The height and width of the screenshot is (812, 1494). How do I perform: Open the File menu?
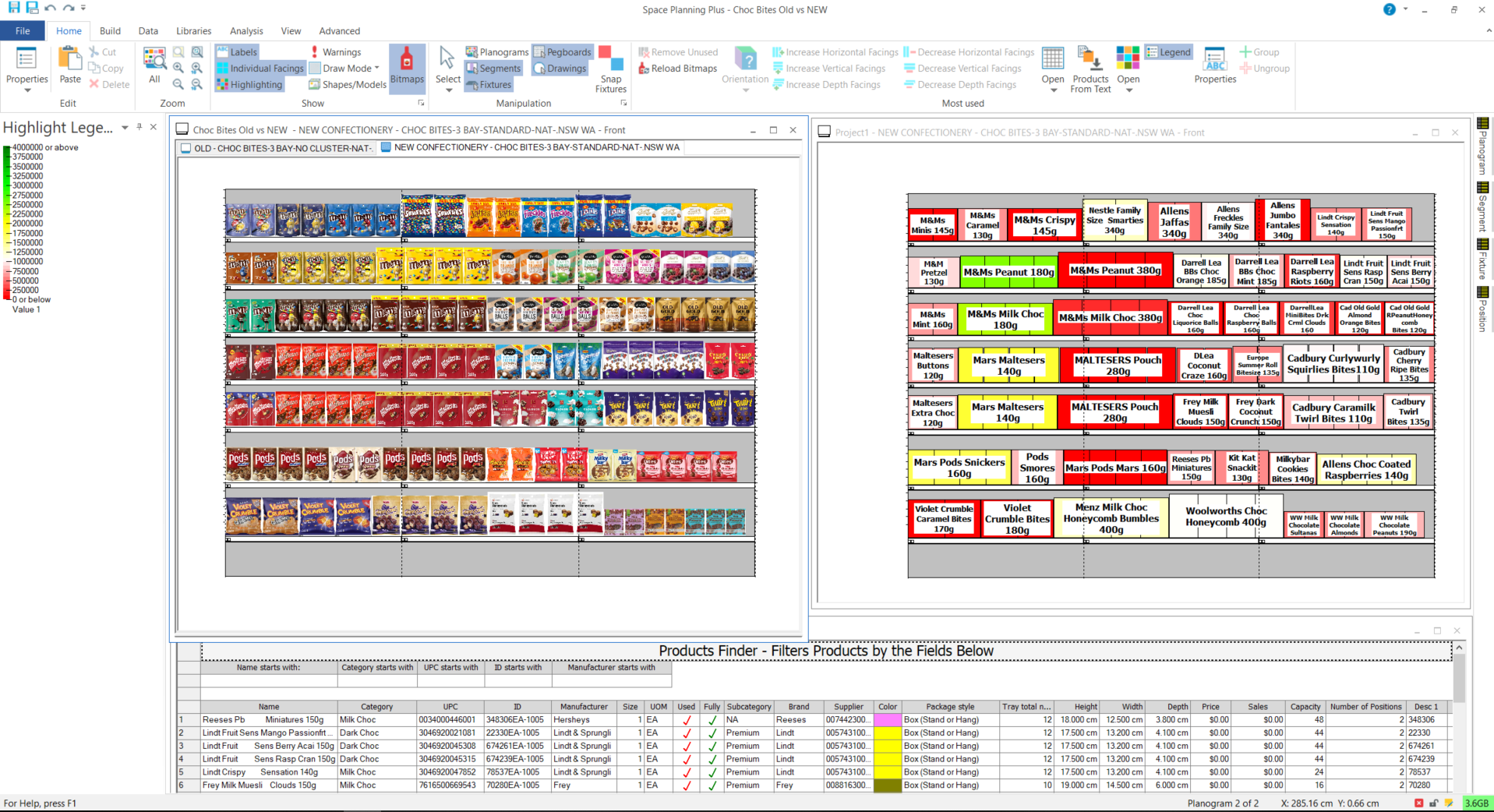(23, 31)
